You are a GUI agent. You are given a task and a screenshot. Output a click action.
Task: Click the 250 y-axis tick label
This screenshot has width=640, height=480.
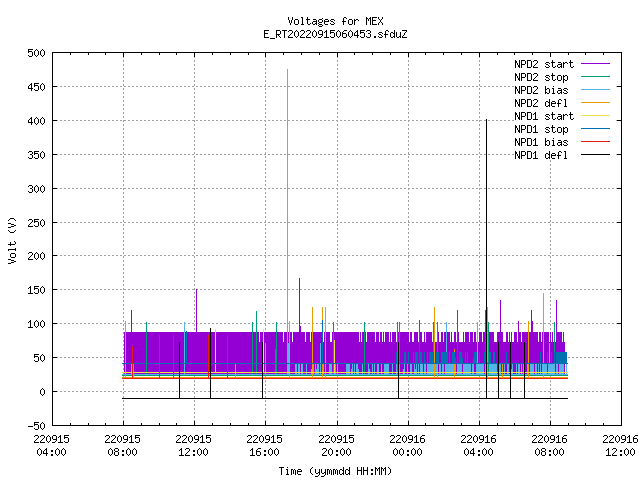coord(36,222)
